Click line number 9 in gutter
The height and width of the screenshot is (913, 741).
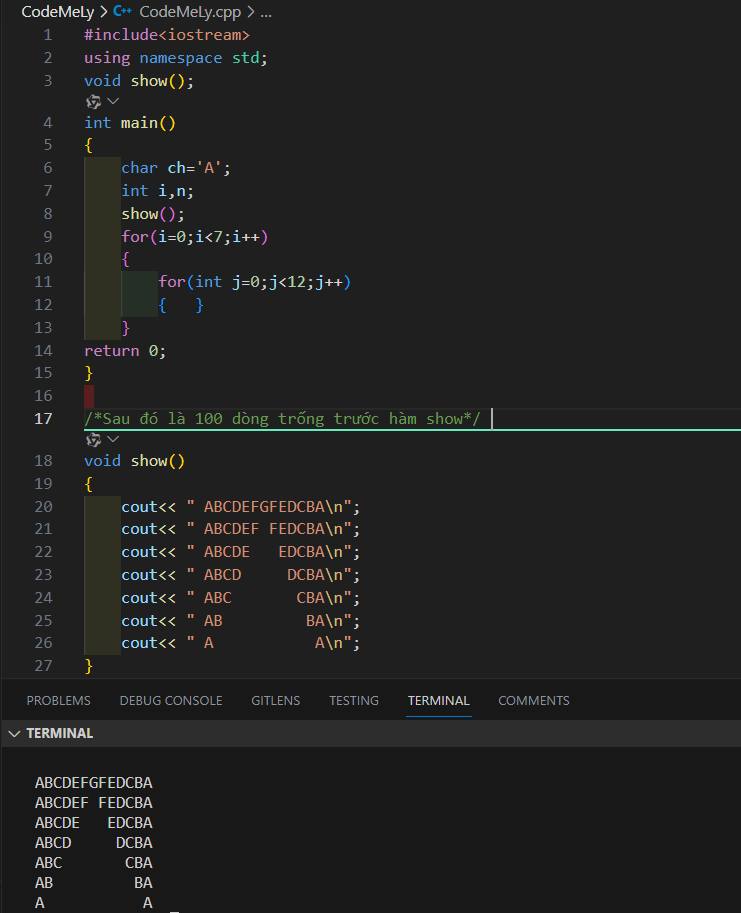[x=48, y=237]
